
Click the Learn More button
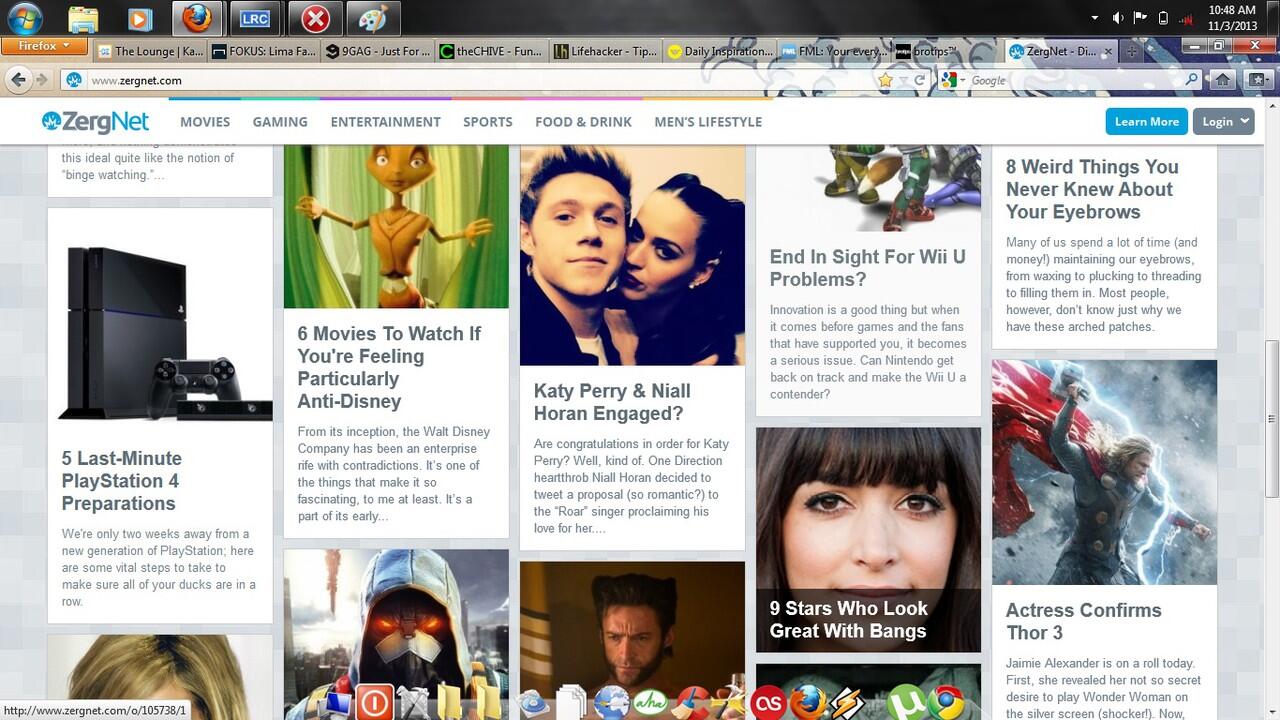1147,121
